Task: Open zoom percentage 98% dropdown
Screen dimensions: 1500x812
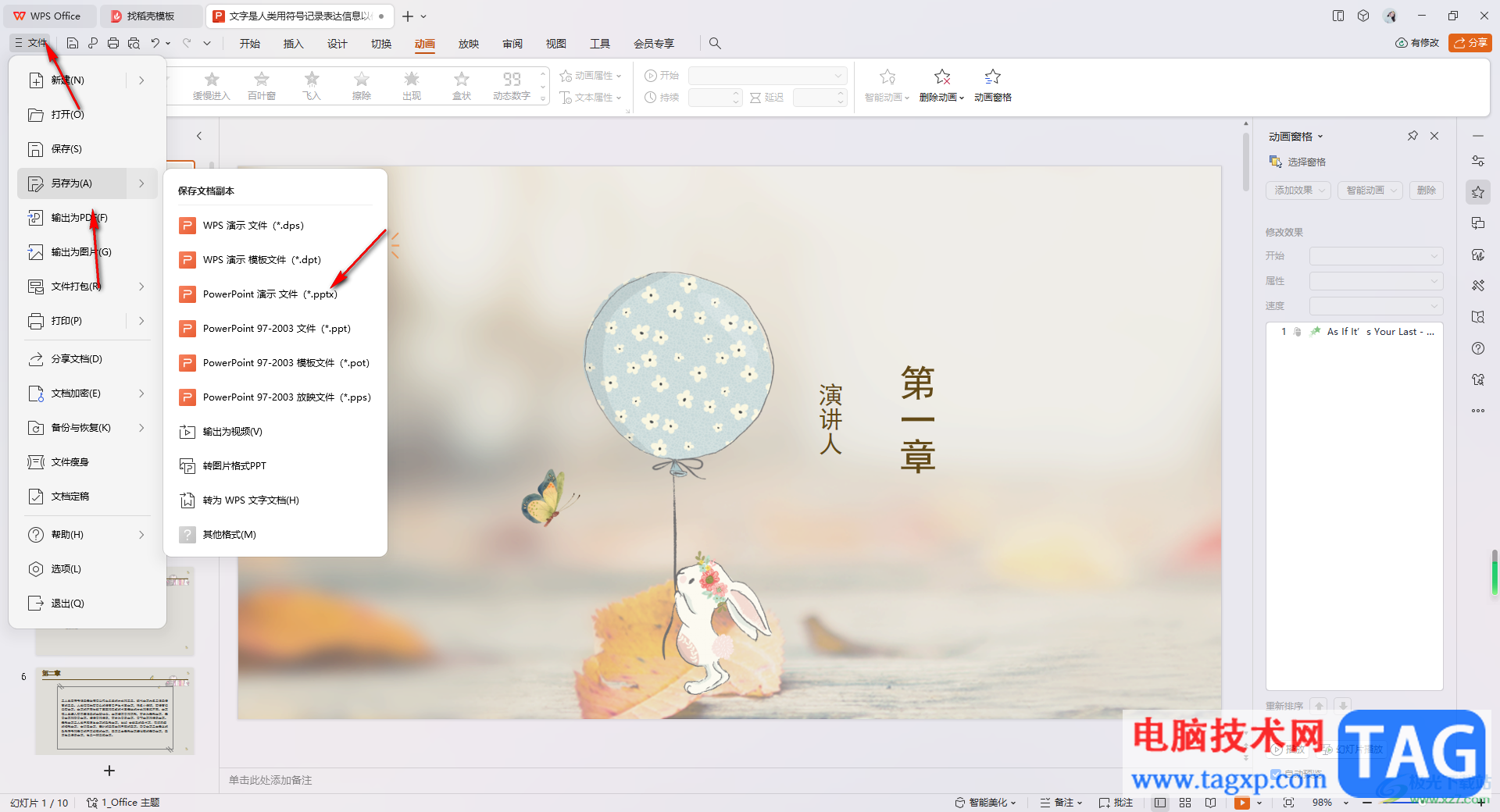Action: click(1345, 803)
